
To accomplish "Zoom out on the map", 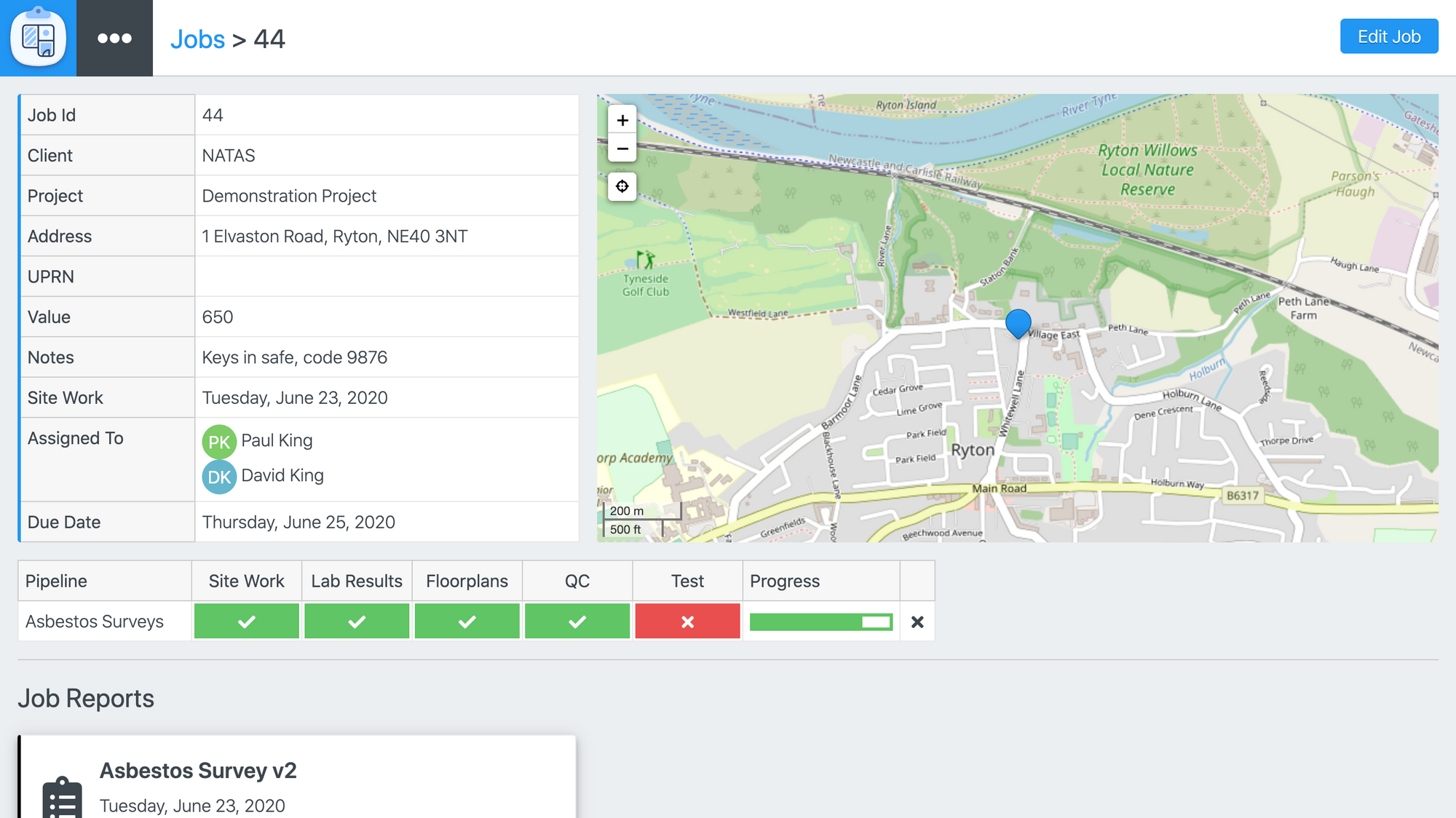I will pyautogui.click(x=622, y=148).
